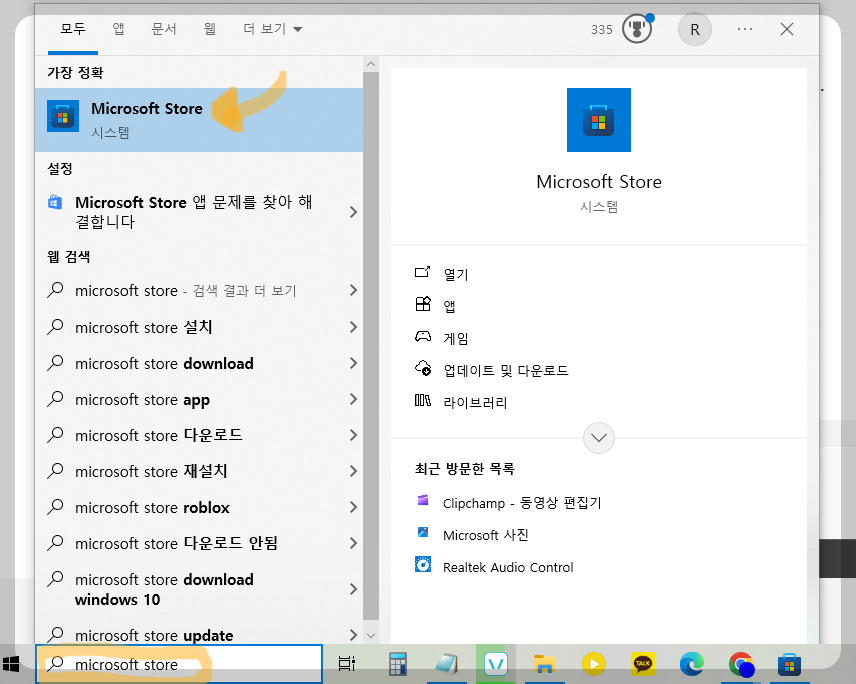Switch to the 모두 tab

pyautogui.click(x=73, y=29)
